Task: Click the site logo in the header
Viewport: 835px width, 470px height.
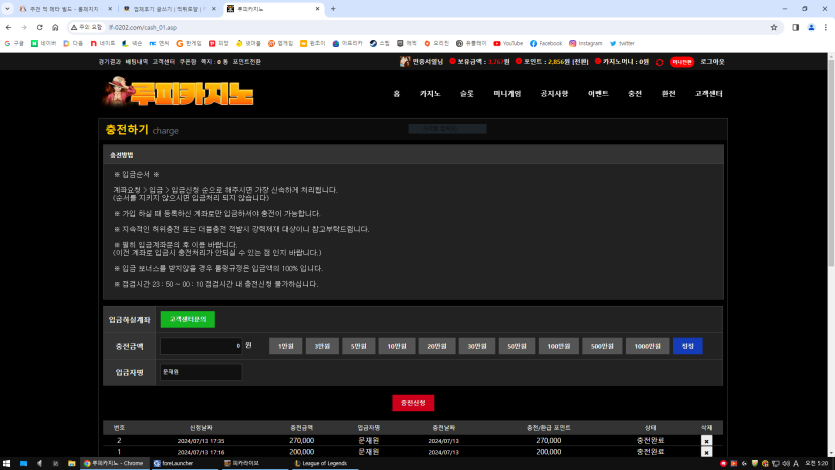Action: tap(178, 93)
